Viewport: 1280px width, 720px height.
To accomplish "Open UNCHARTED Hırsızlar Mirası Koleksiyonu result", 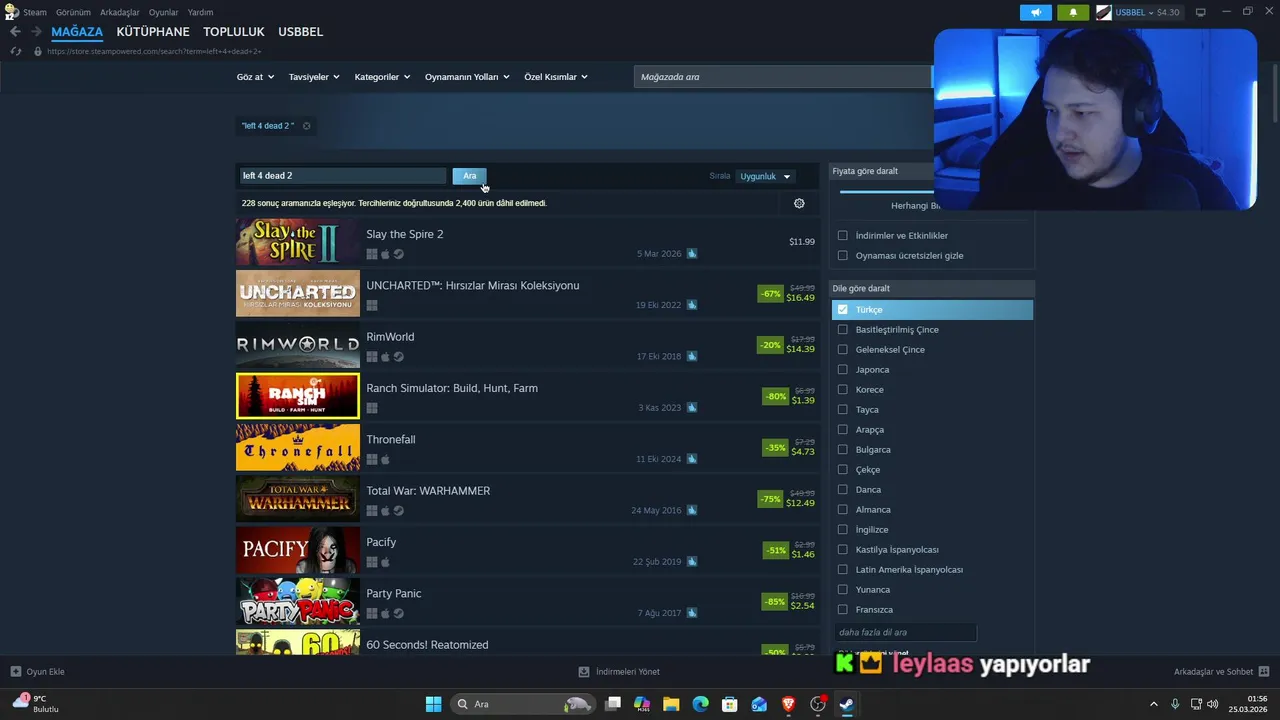I will point(528,294).
